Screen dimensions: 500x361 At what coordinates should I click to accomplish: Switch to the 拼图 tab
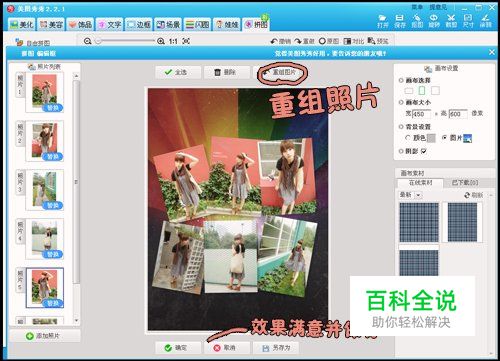(x=256, y=24)
